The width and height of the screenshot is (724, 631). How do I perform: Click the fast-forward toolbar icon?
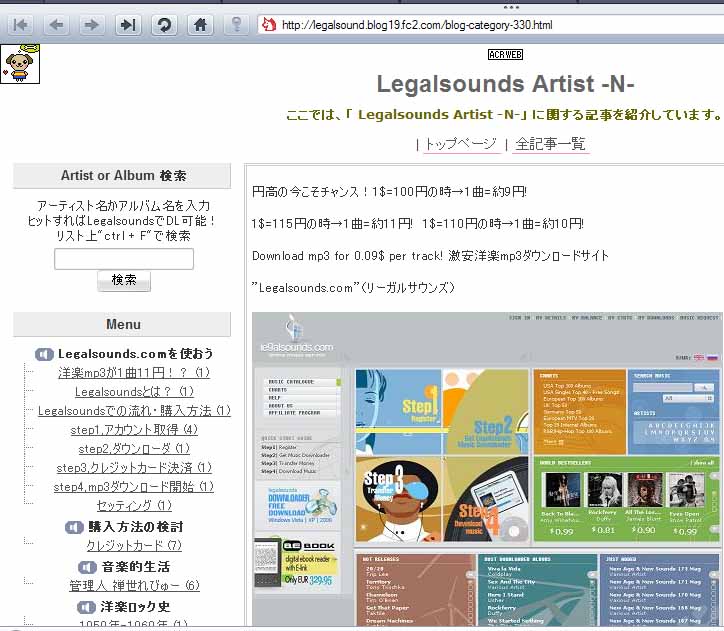128,24
